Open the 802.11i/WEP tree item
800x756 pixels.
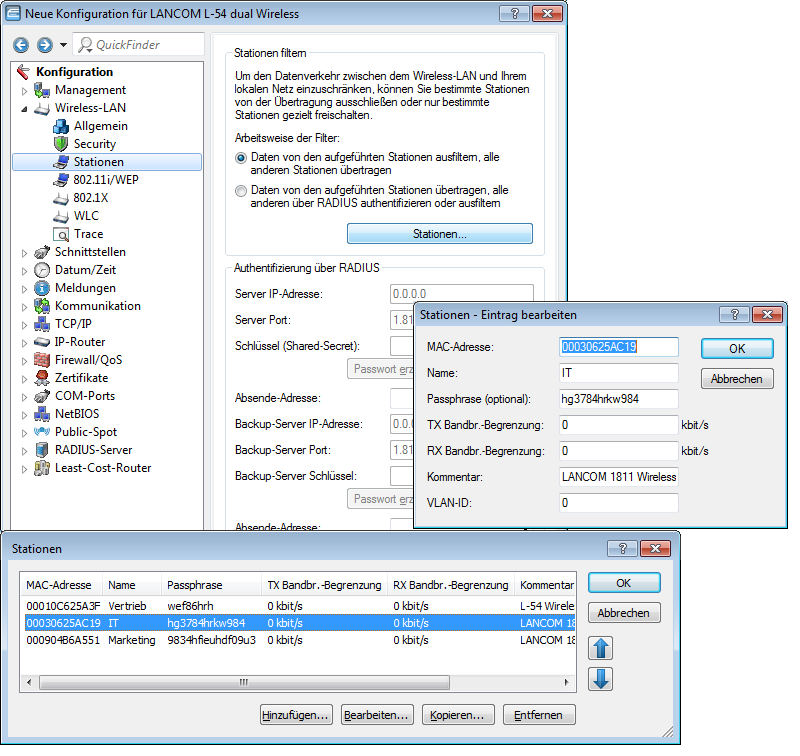pos(106,180)
